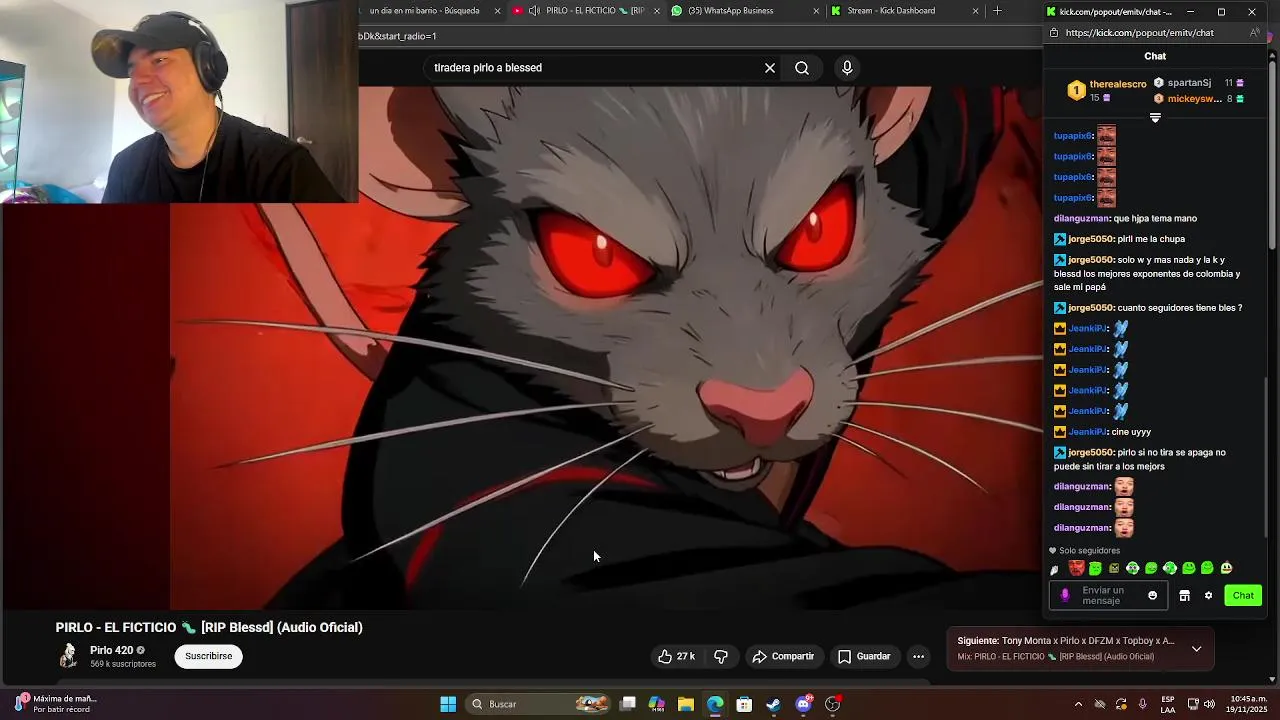Image resolution: width=1280 pixels, height=720 pixels.
Task: Click JeankiPJ username in 'cine uyyy' message
Action: click(1088, 432)
